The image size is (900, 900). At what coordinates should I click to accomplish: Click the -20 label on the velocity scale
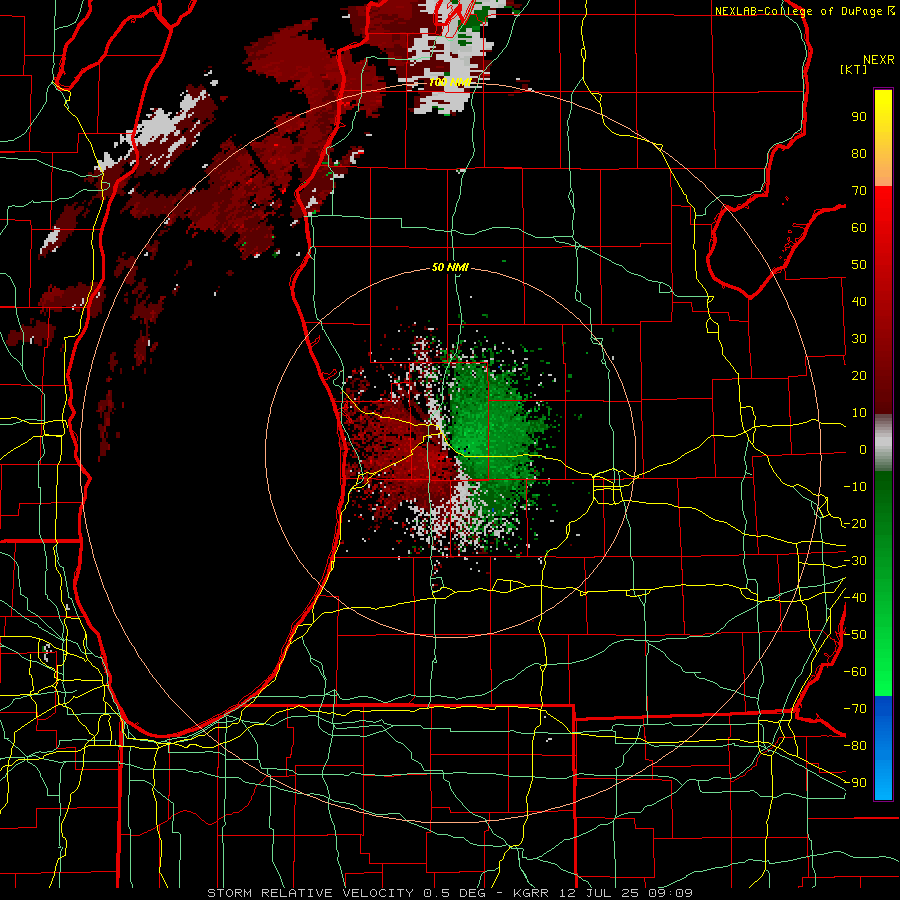point(855,523)
